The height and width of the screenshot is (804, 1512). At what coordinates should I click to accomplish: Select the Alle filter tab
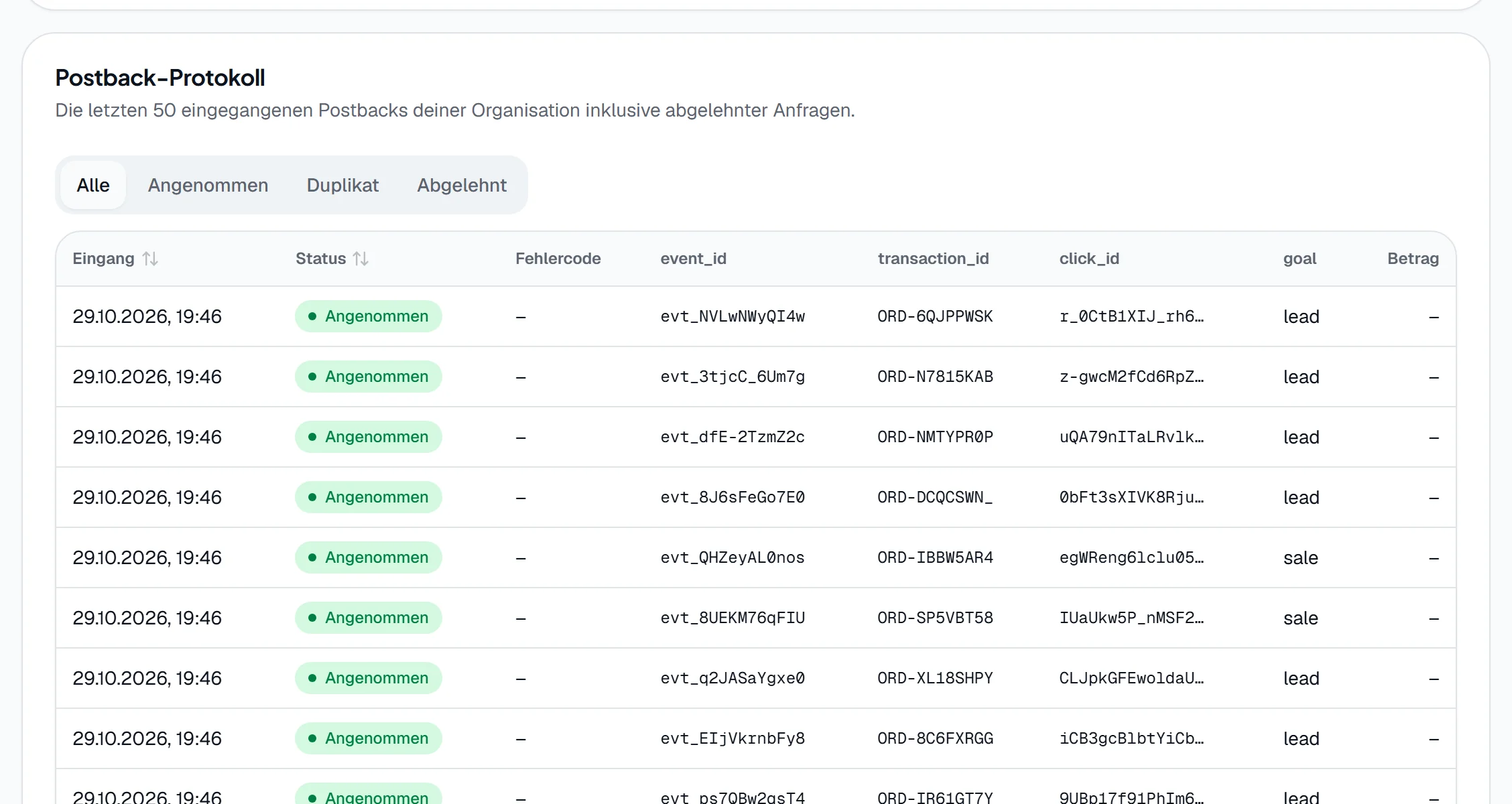(93, 185)
